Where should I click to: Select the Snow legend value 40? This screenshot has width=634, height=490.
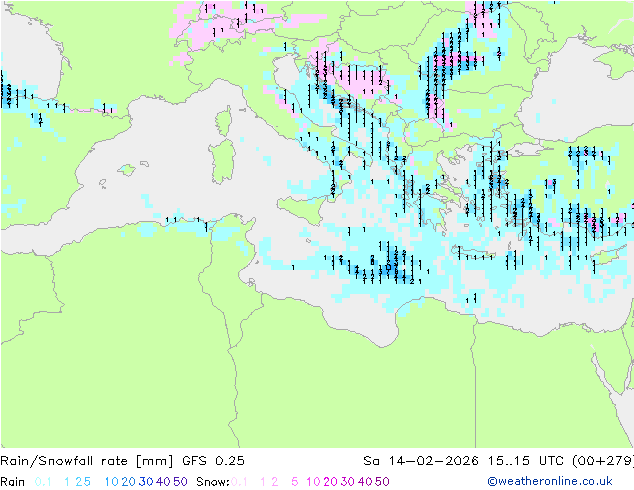pyautogui.click(x=365, y=482)
